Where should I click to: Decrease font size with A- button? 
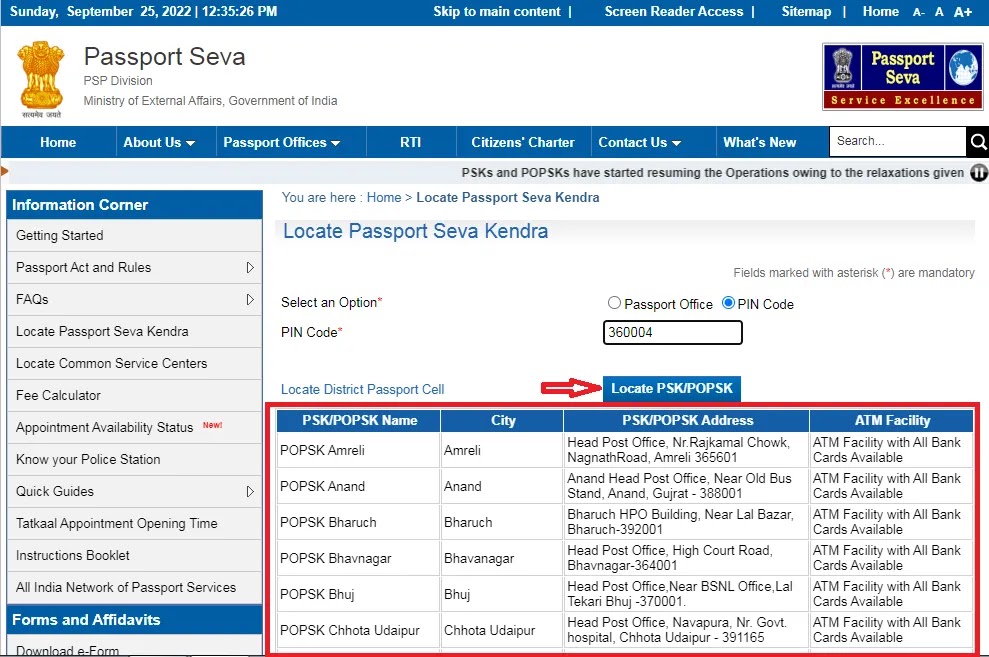pyautogui.click(x=918, y=12)
